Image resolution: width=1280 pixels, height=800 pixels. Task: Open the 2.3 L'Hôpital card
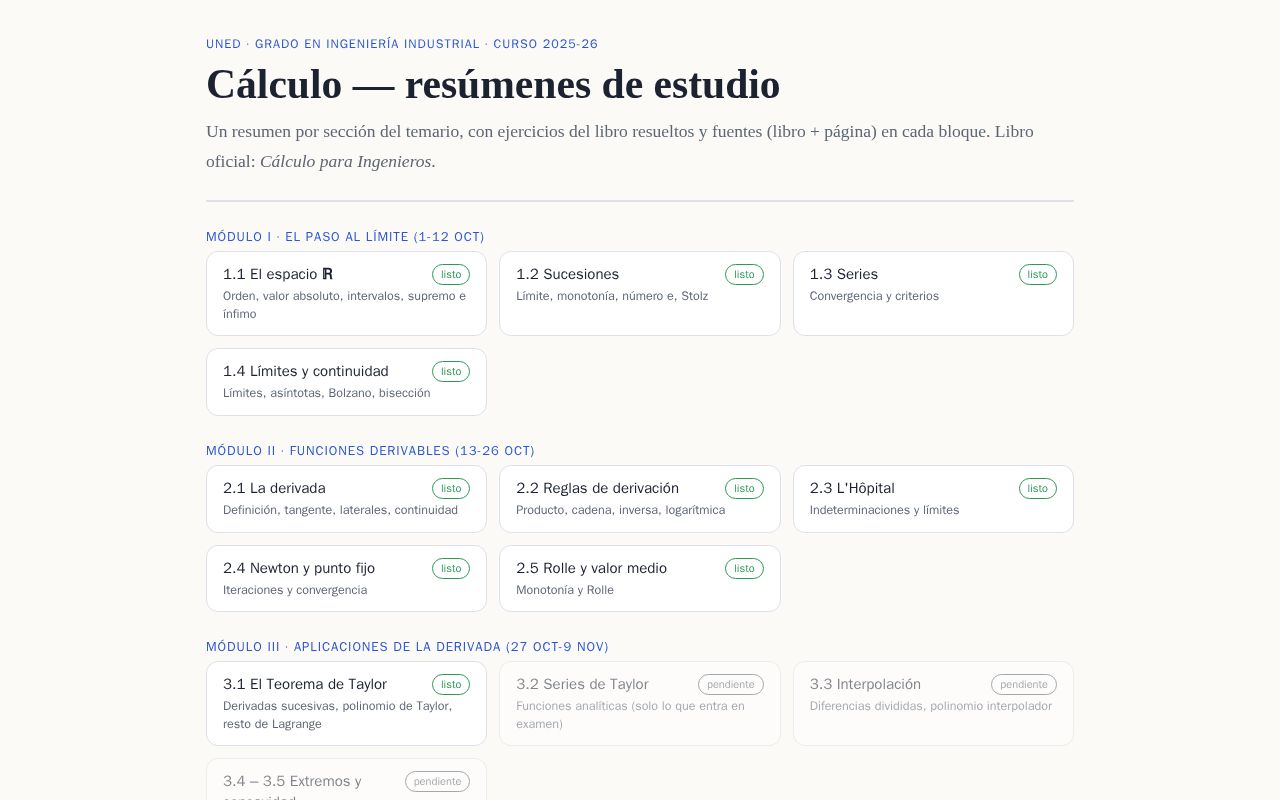[933, 499]
